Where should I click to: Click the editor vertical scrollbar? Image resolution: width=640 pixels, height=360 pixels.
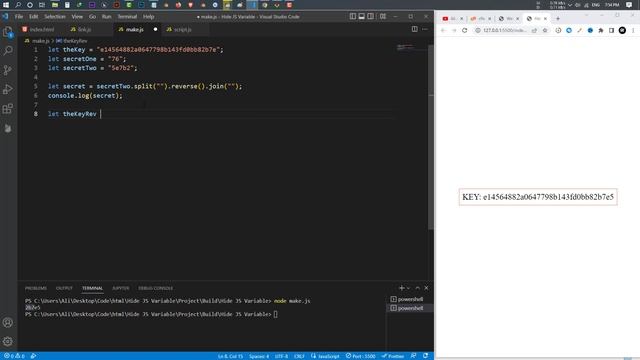431,136
